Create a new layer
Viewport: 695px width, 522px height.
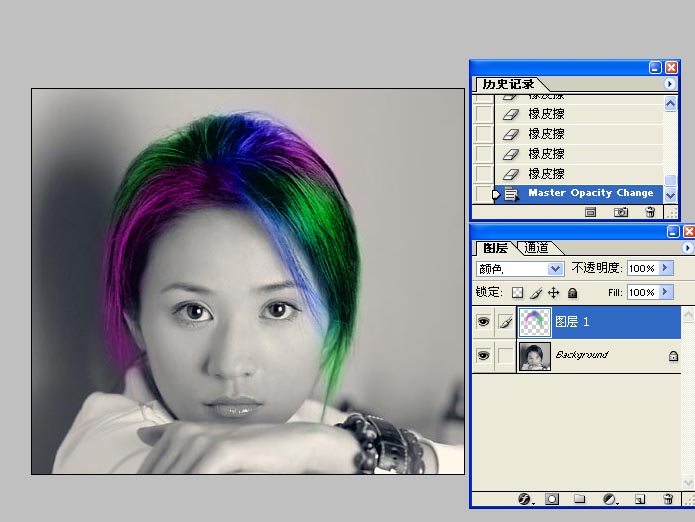pyautogui.click(x=640, y=499)
